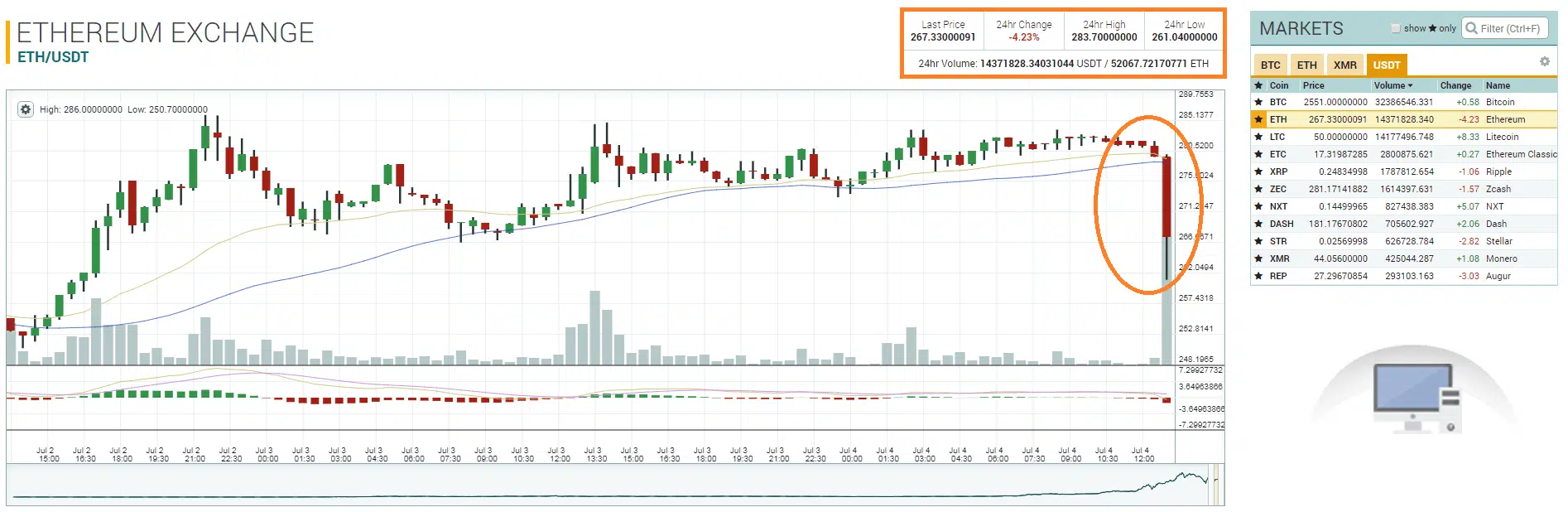The width and height of the screenshot is (1568, 512).
Task: Open the Bitcoin market row
Action: pyautogui.click(x=1404, y=102)
